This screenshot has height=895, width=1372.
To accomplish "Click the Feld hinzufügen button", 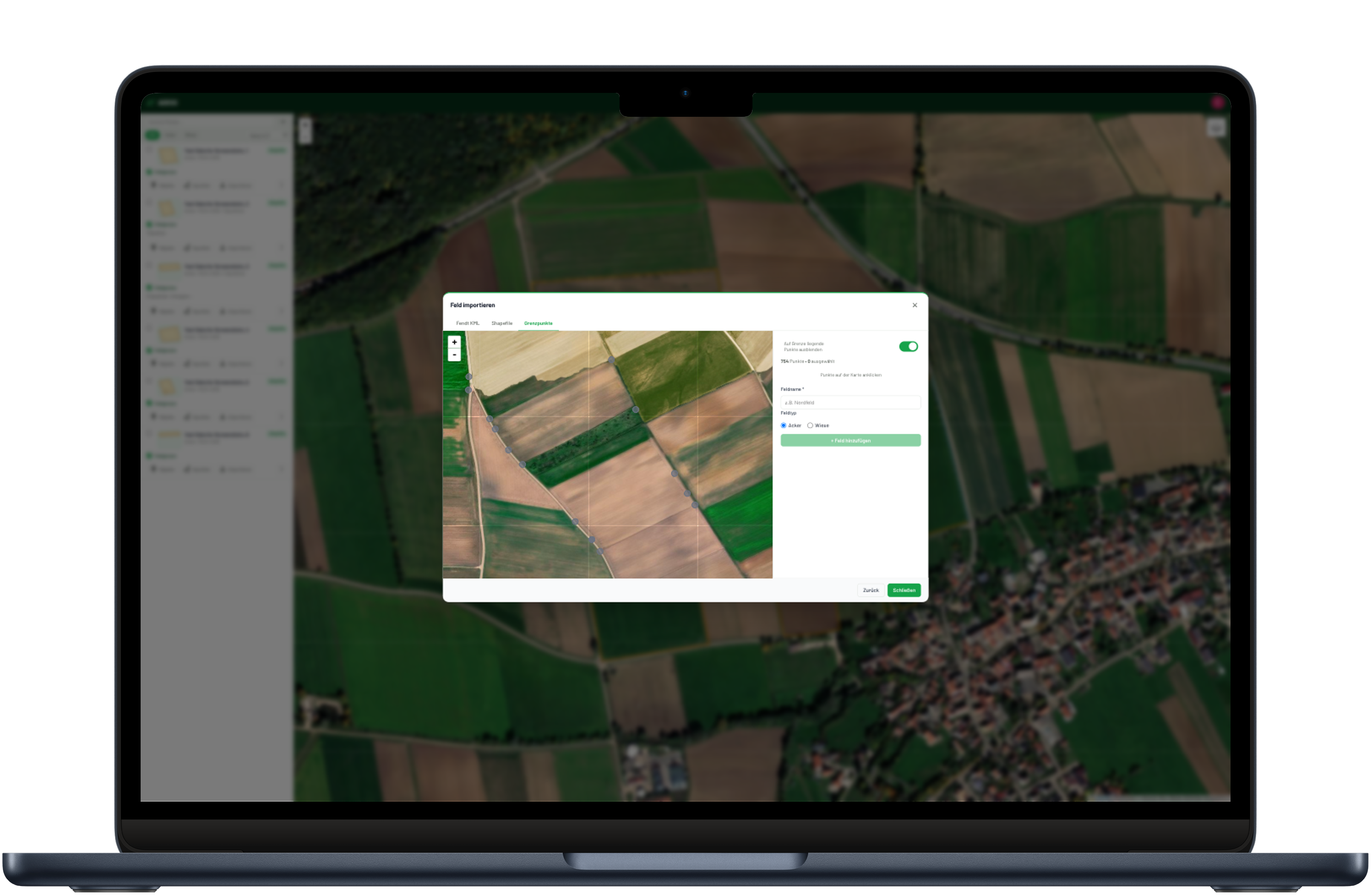I will tap(850, 441).
